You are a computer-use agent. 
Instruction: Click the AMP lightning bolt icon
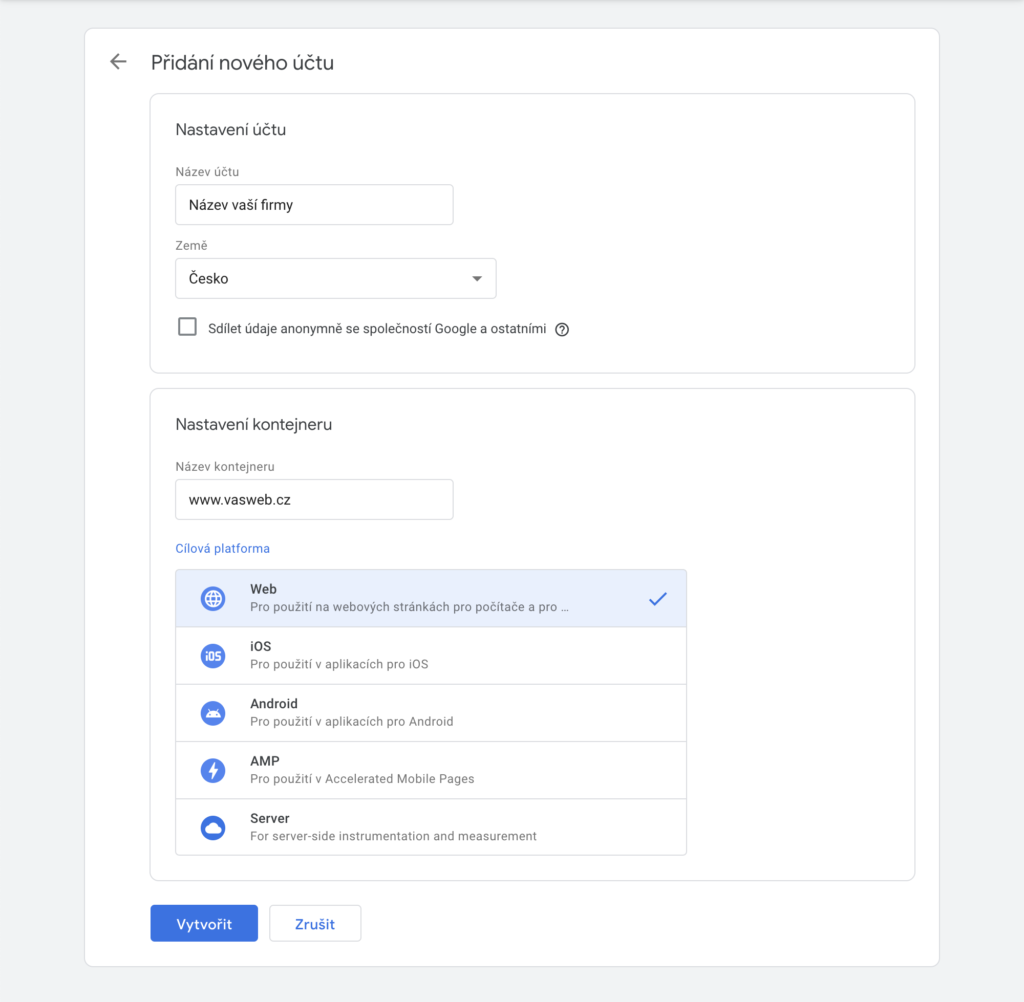click(x=213, y=770)
